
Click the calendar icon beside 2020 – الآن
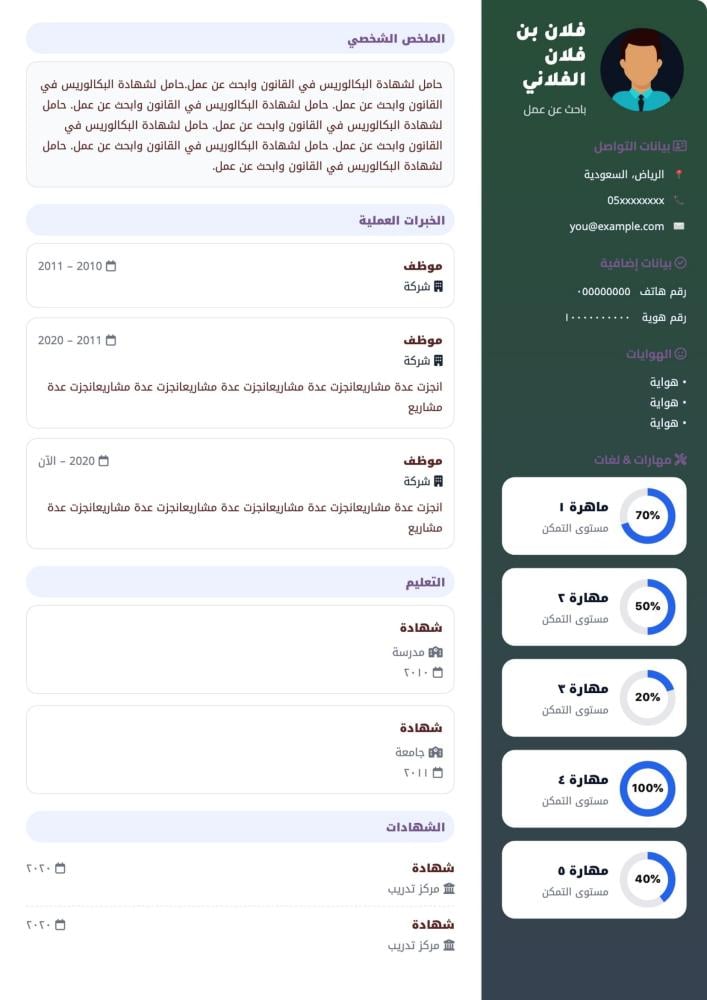pyautogui.click(x=103, y=461)
